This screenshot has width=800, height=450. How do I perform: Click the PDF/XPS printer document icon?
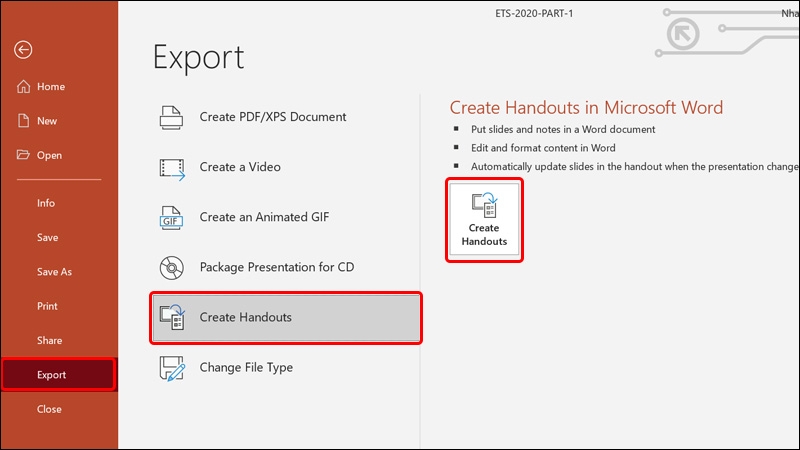(171, 117)
